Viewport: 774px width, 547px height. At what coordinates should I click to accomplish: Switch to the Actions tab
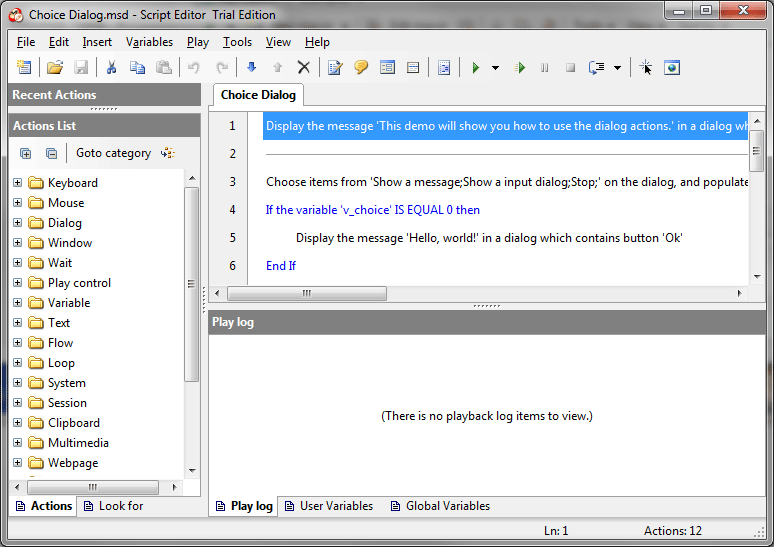point(44,506)
